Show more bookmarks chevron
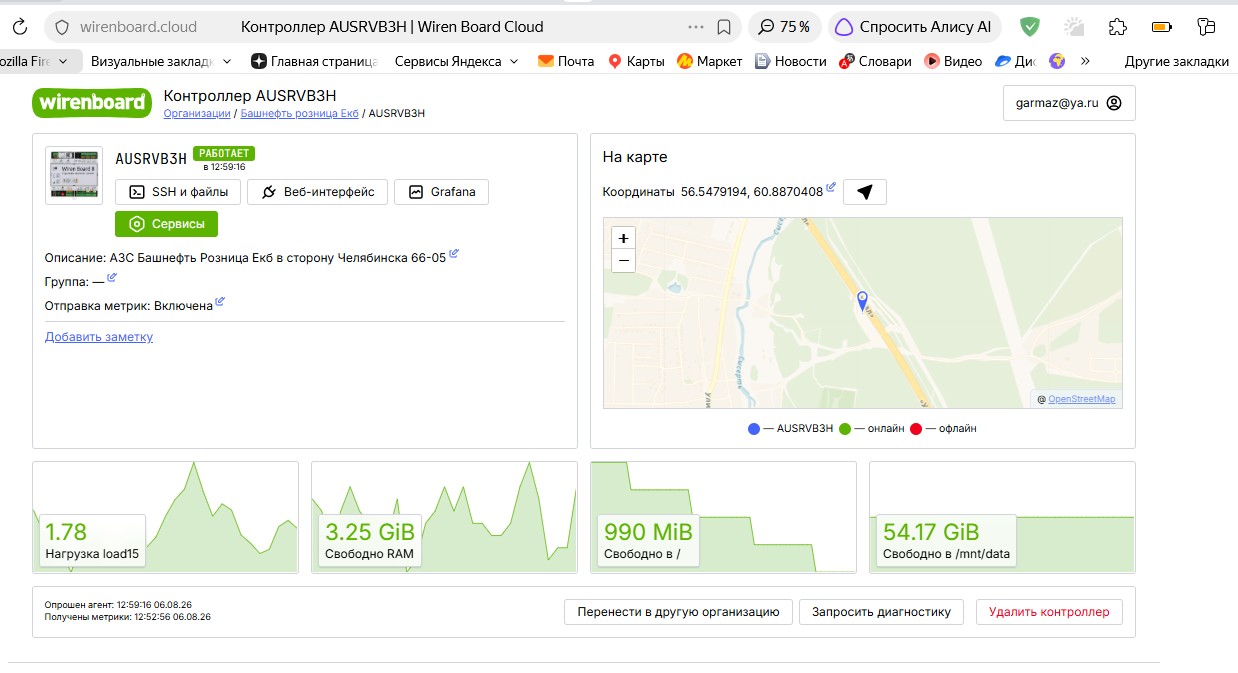 pos(1085,61)
